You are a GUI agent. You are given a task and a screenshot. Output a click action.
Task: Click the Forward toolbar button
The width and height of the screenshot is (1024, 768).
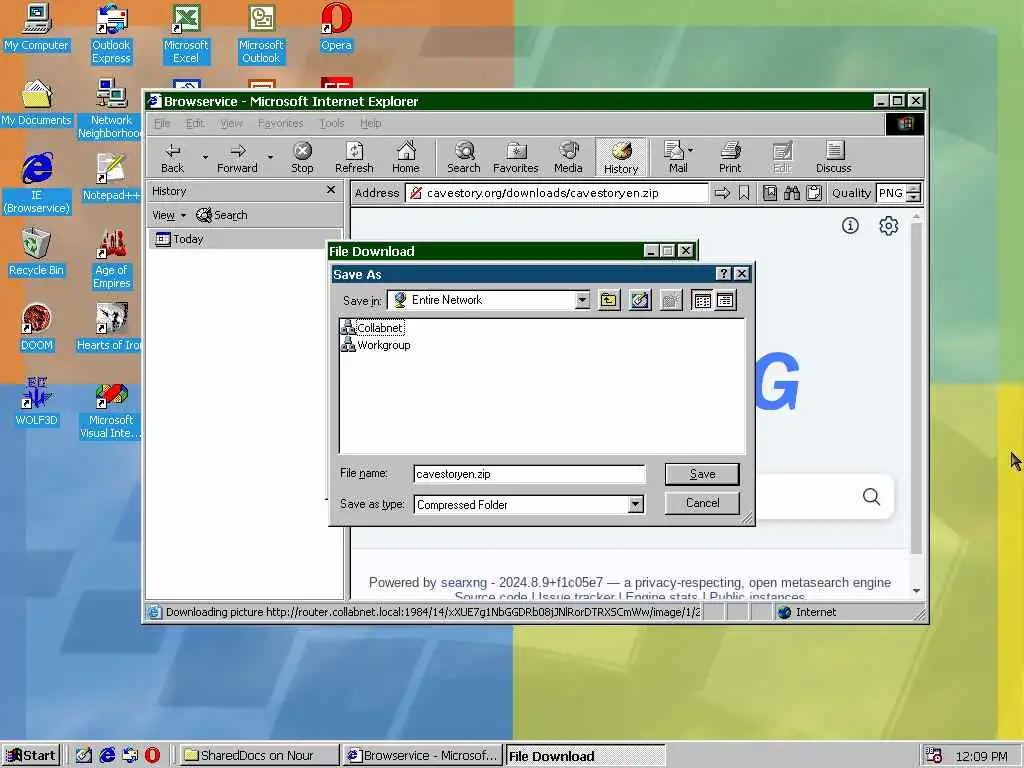point(237,157)
